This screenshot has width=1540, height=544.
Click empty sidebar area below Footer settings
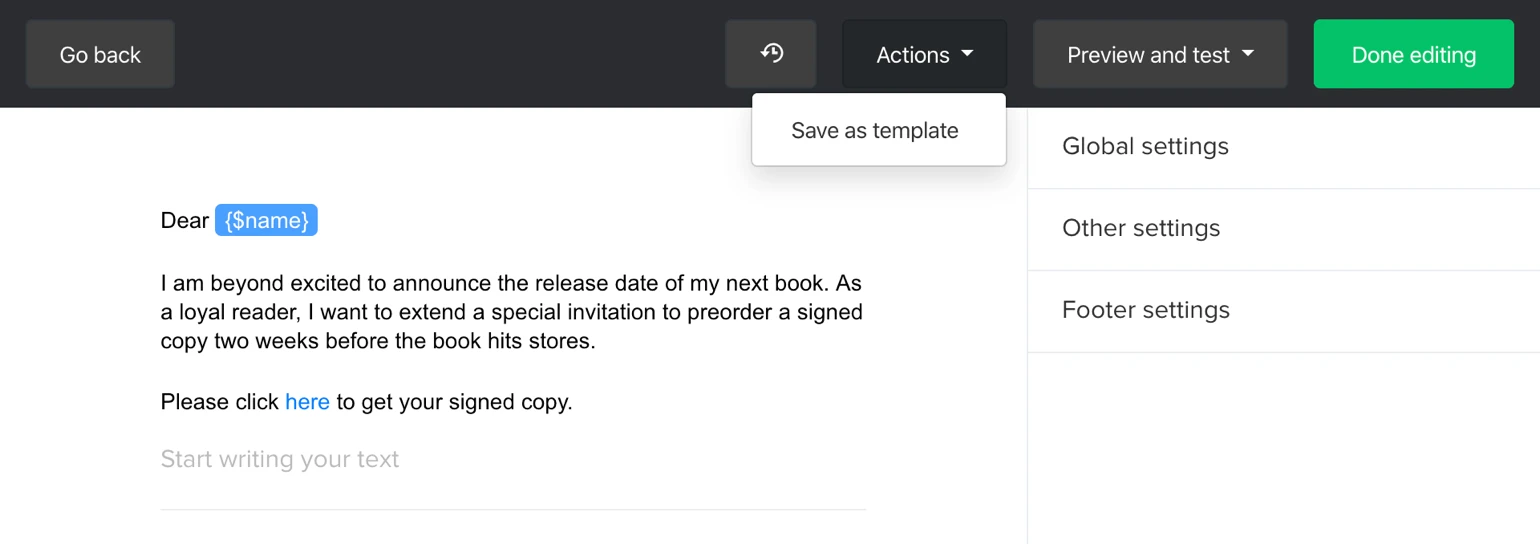[1283, 450]
